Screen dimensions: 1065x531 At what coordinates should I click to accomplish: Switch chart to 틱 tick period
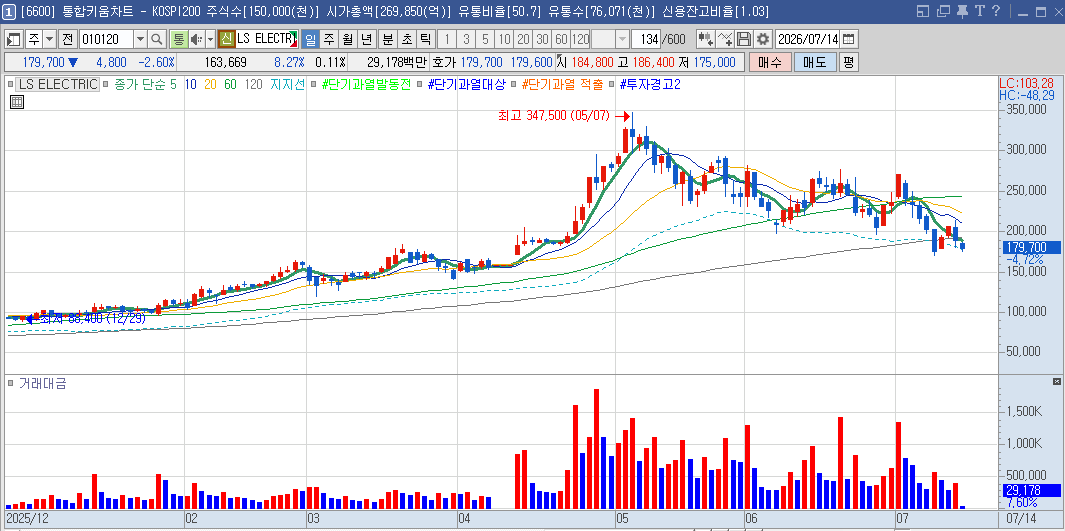(425, 39)
